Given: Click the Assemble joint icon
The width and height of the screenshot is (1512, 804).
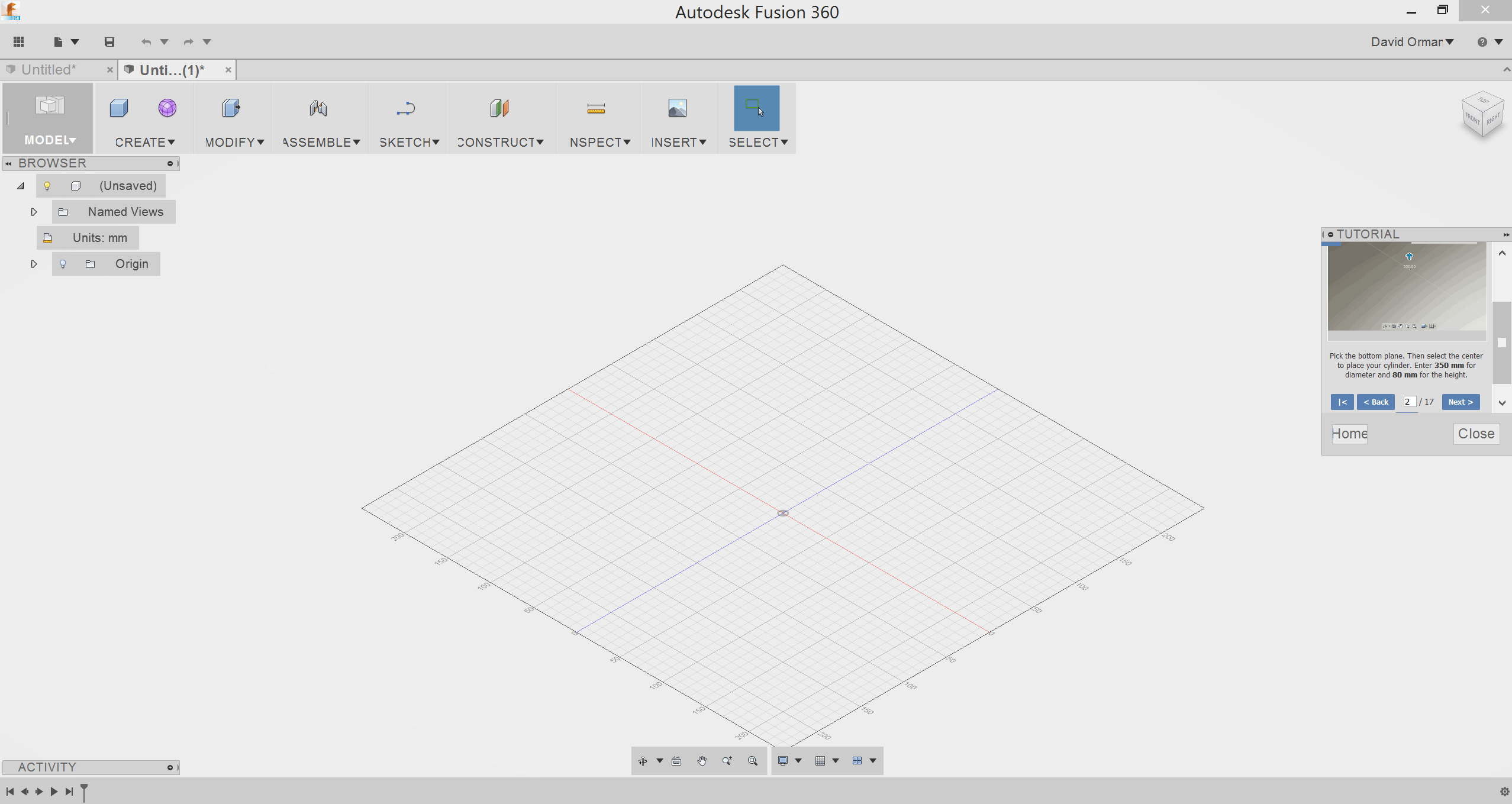Looking at the screenshot, I should tap(318, 108).
